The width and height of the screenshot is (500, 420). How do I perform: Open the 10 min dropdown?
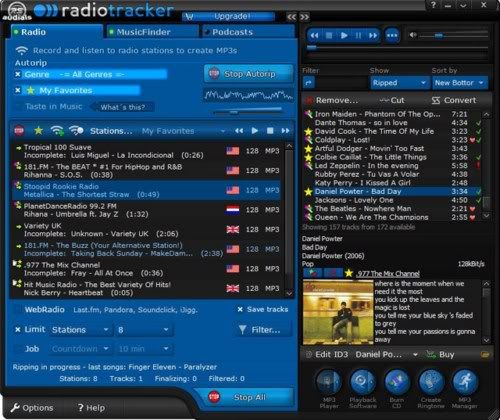coord(143,349)
